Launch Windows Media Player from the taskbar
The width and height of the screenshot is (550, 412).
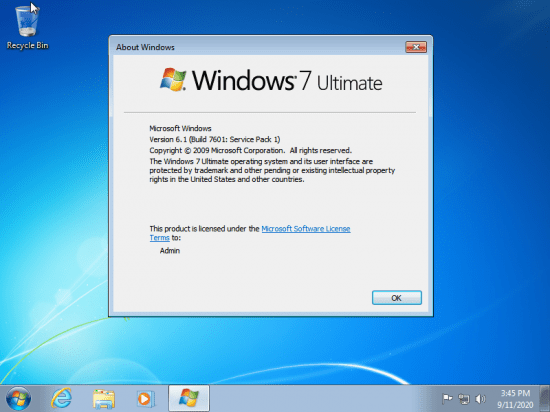[145, 399]
